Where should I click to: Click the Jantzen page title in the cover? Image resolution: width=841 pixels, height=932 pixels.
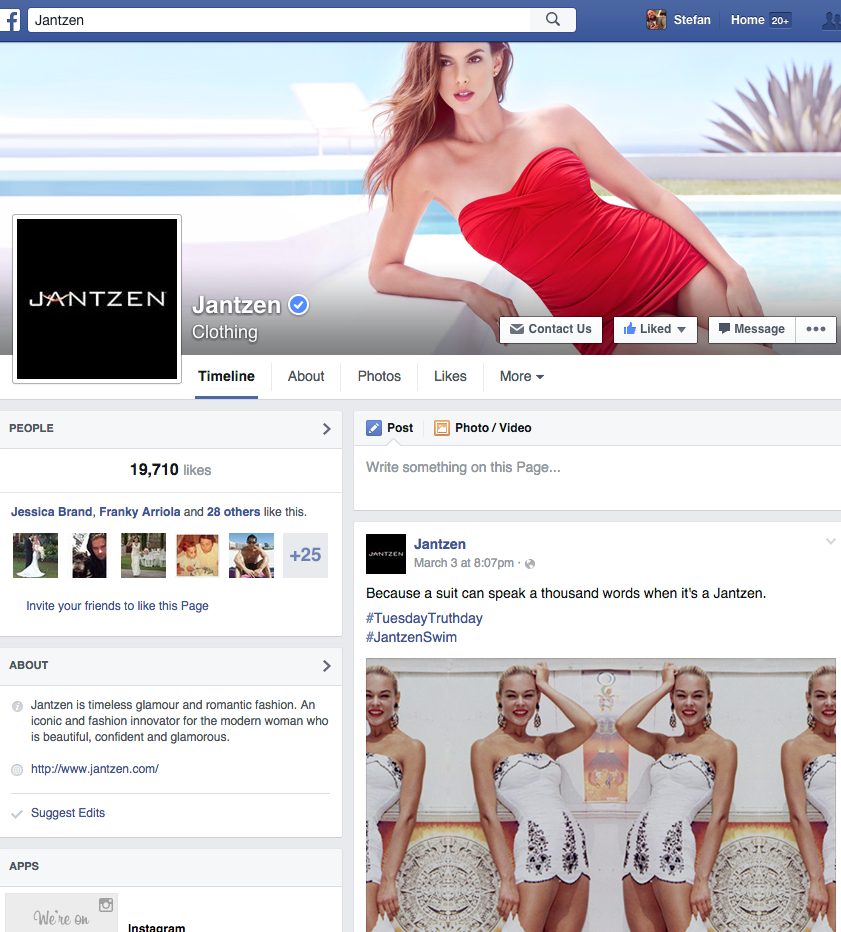point(237,305)
